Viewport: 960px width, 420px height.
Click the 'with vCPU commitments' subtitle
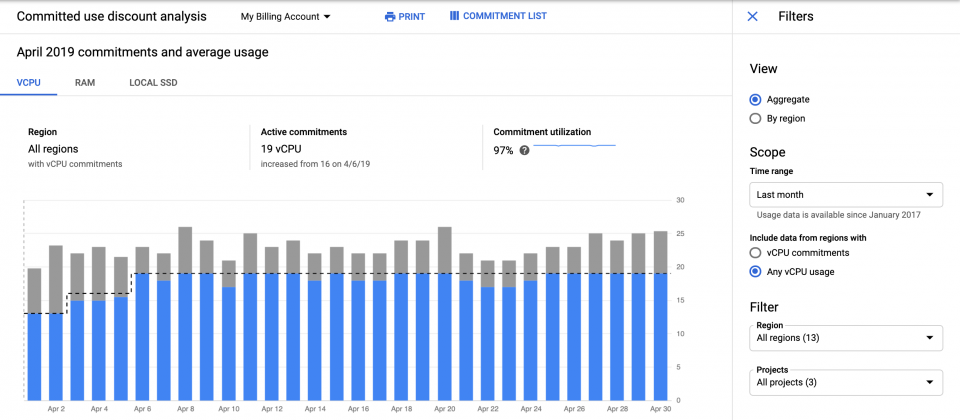(75, 164)
